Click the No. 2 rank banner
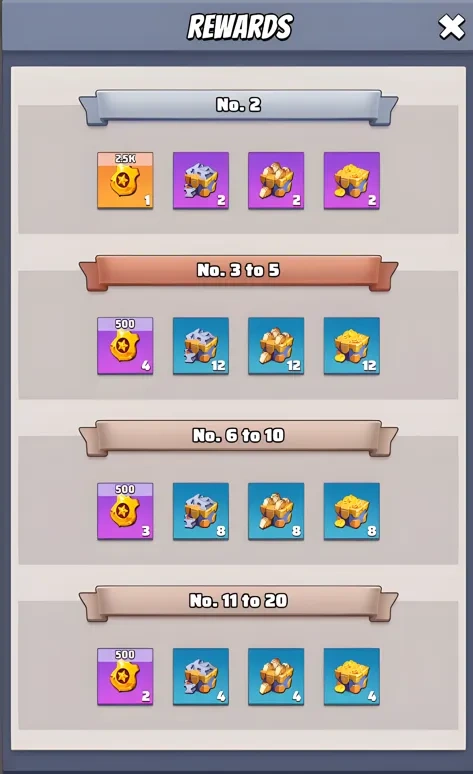Viewport: 473px width, 774px height. [x=238, y=106]
